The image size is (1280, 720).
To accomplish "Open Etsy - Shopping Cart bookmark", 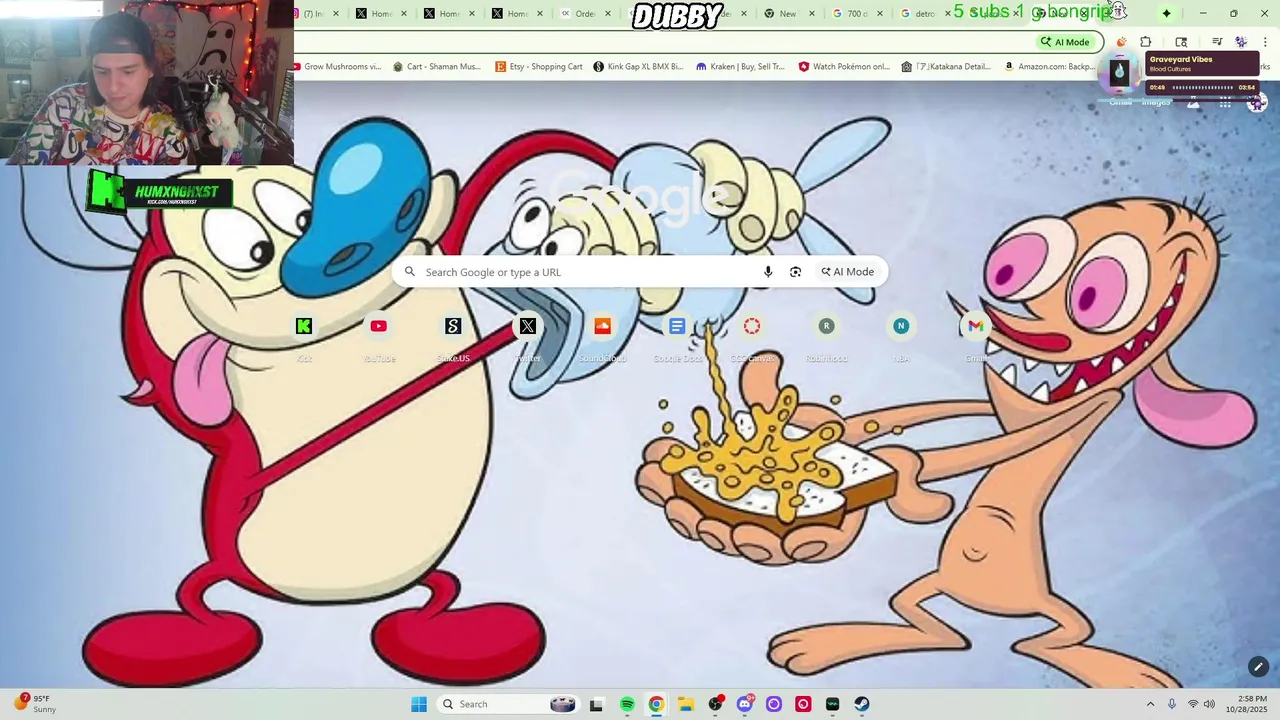I will tap(539, 67).
